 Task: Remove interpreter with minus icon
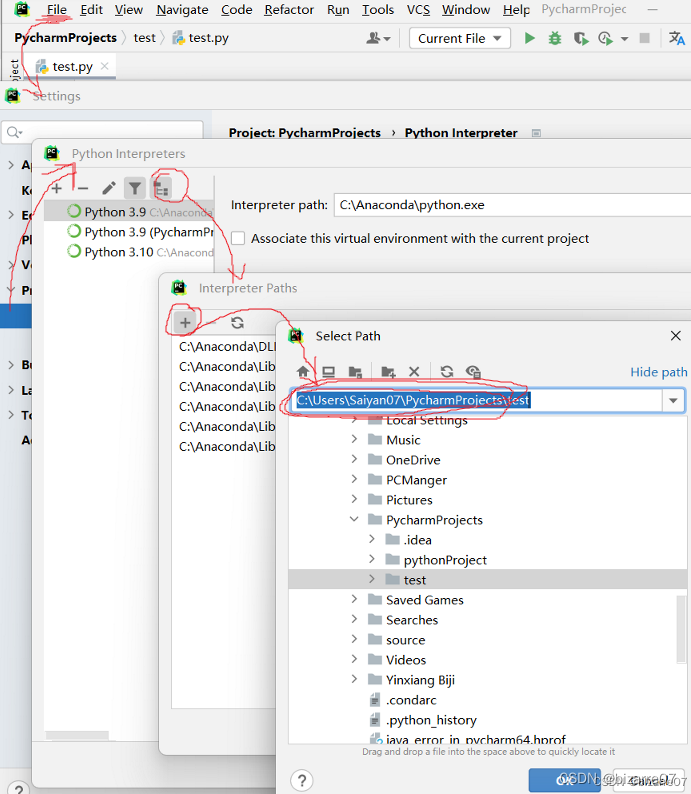83,188
